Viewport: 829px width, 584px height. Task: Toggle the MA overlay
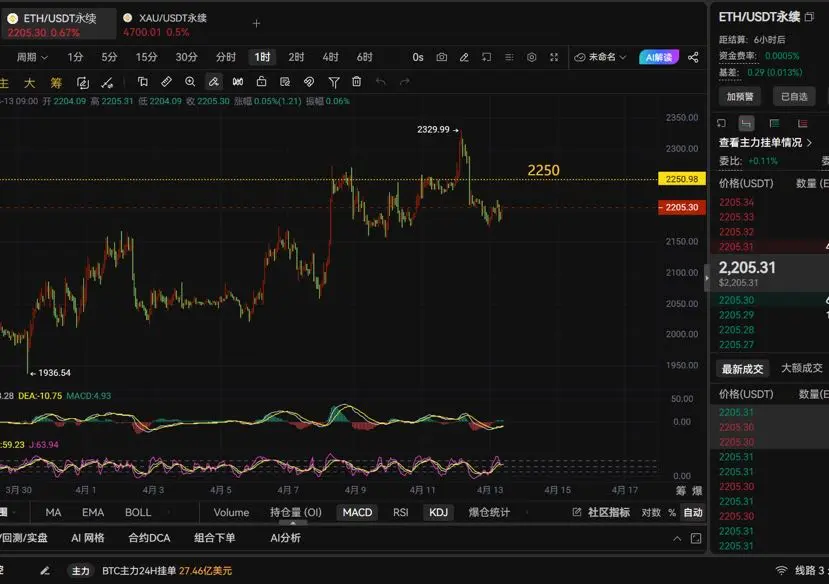coord(53,512)
